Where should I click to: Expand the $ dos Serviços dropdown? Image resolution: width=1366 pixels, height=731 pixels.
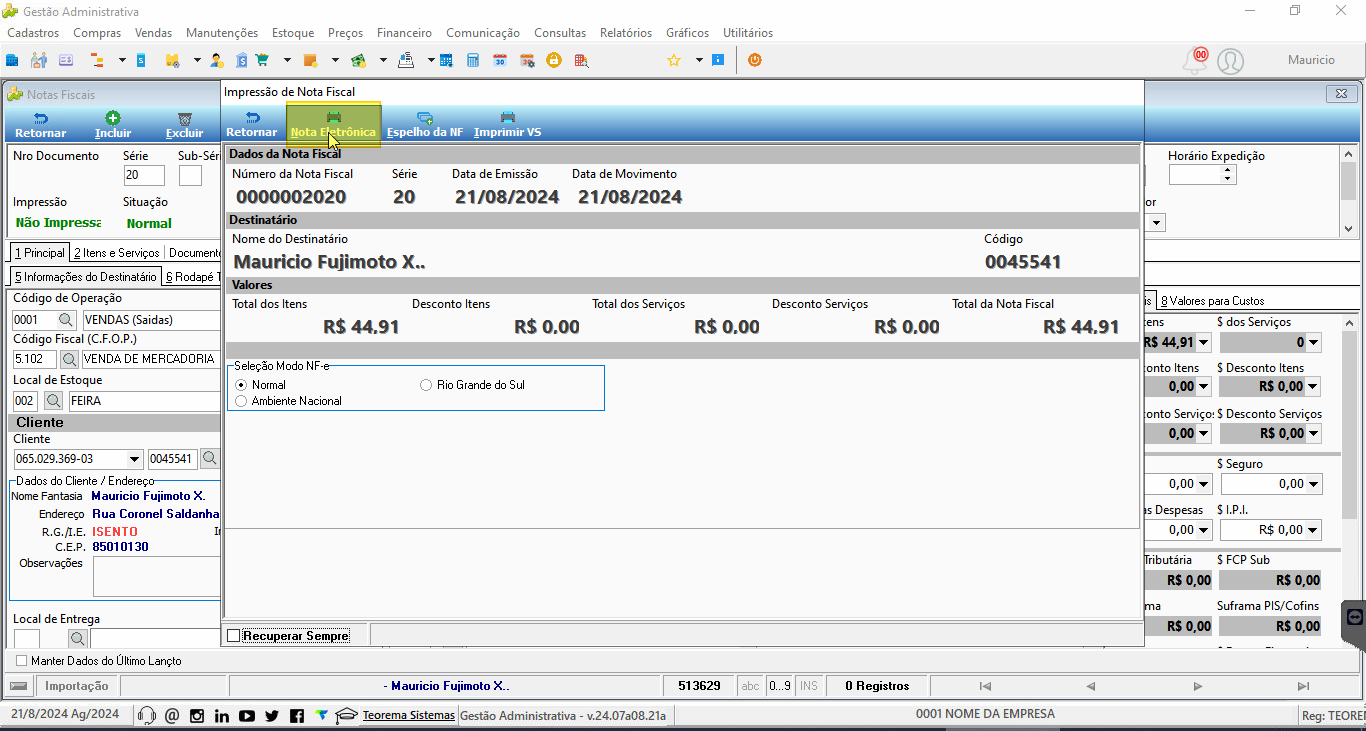click(x=1313, y=342)
